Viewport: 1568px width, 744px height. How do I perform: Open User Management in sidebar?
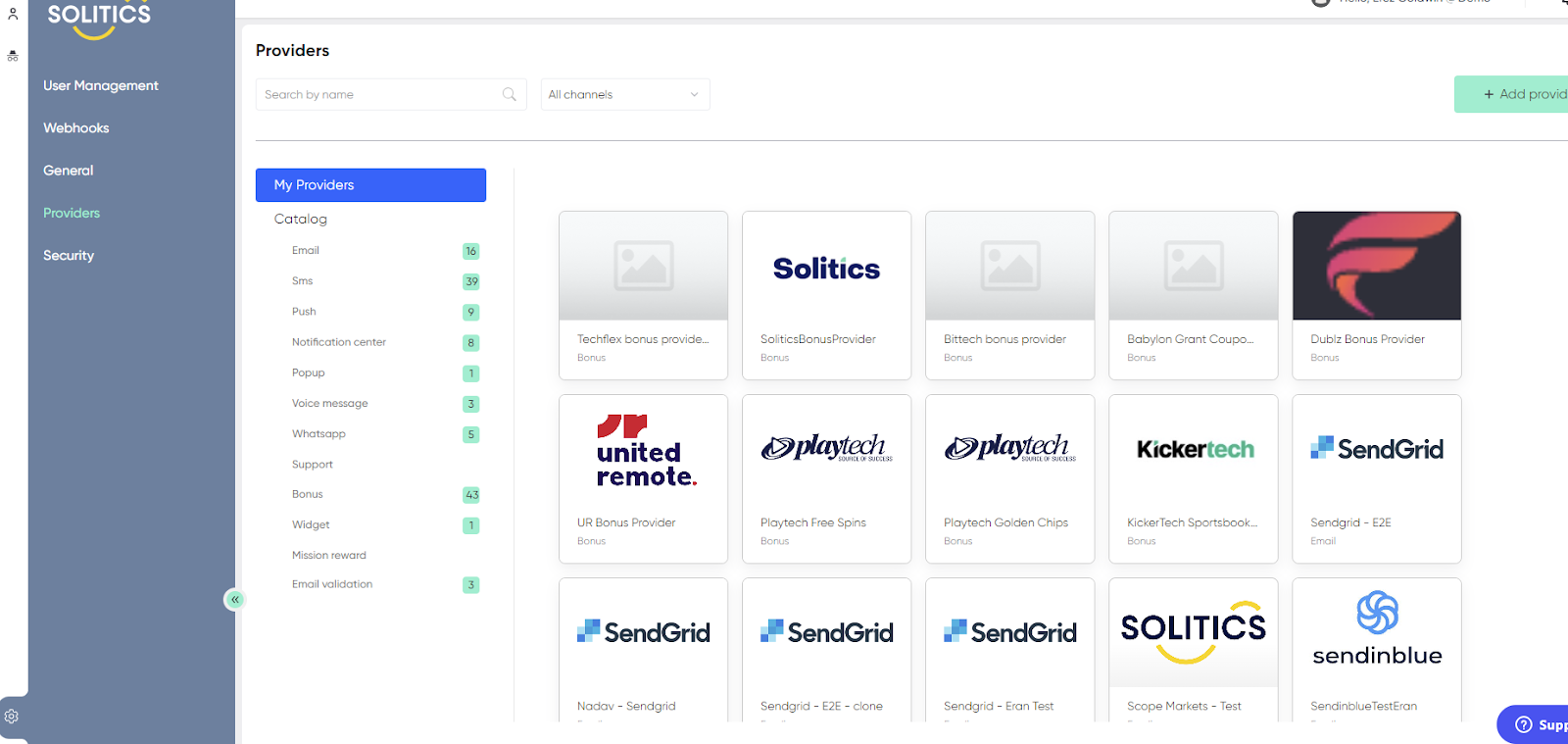pos(100,85)
